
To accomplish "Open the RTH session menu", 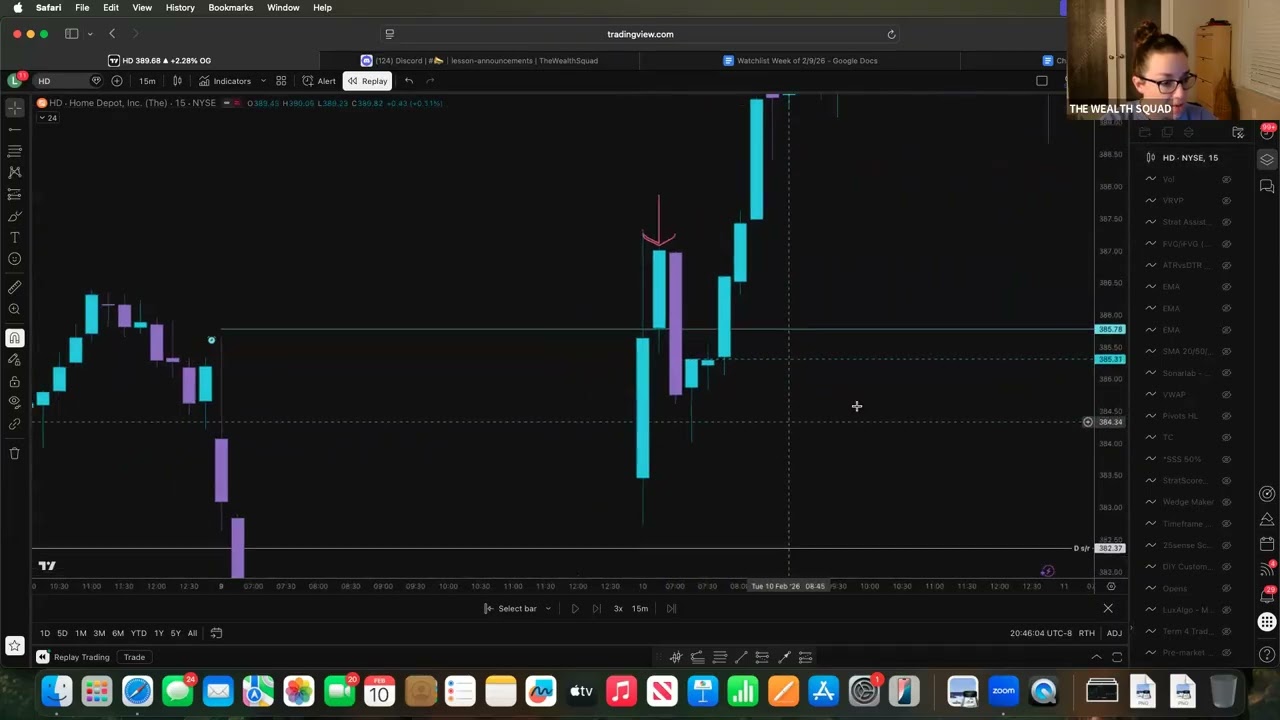I will click(x=1086, y=633).
